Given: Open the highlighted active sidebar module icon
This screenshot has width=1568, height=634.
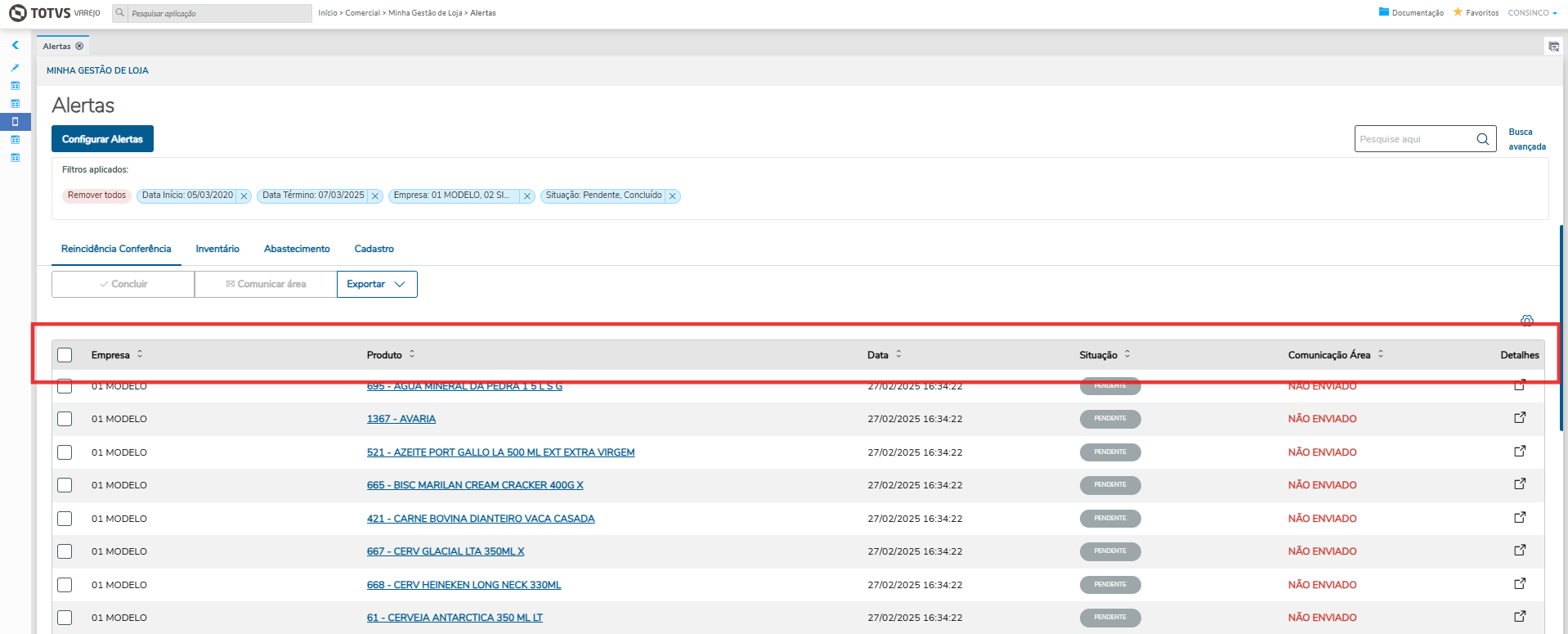Looking at the screenshot, I should pyautogui.click(x=15, y=122).
